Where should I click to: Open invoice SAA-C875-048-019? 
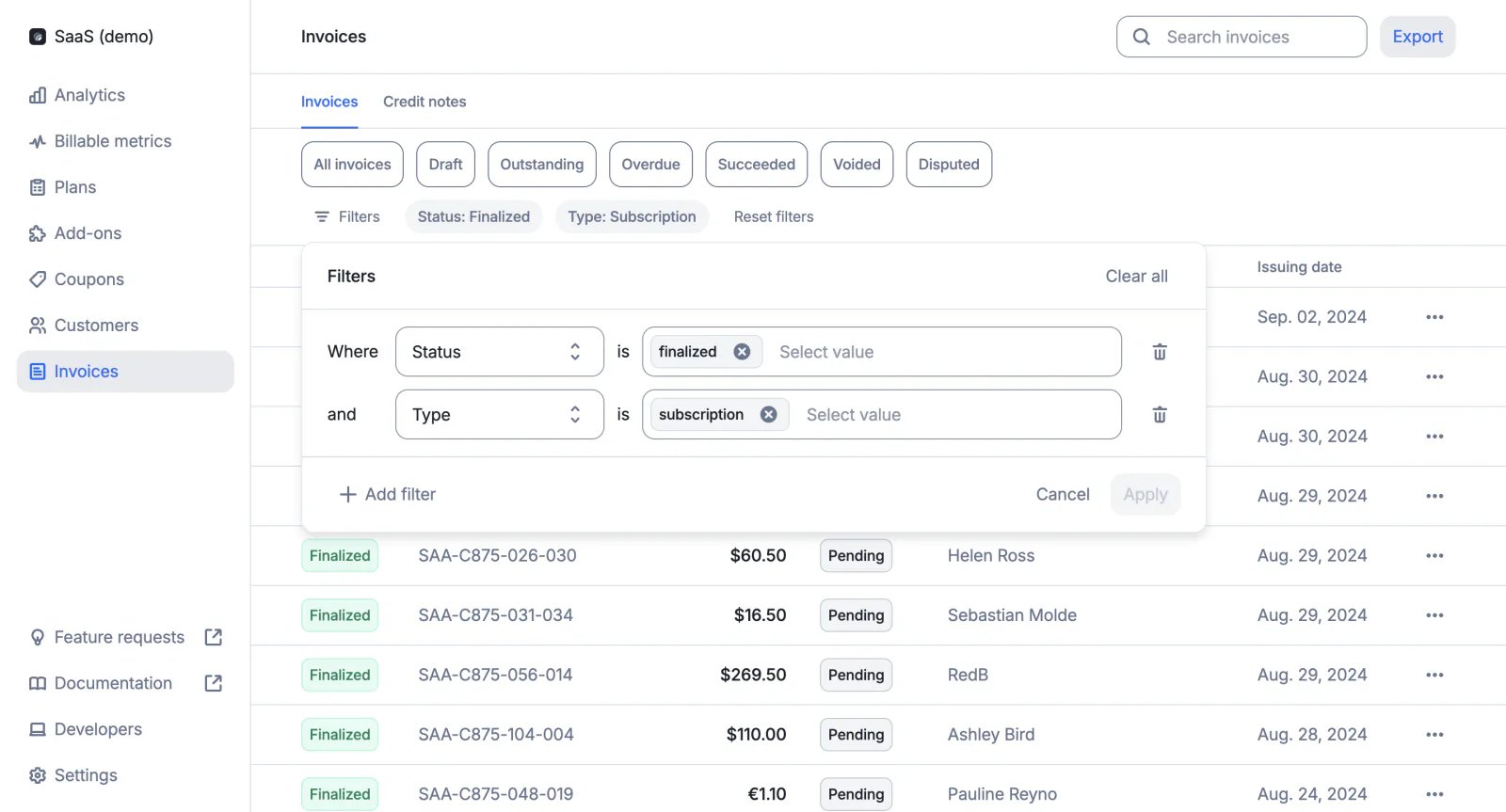click(496, 794)
